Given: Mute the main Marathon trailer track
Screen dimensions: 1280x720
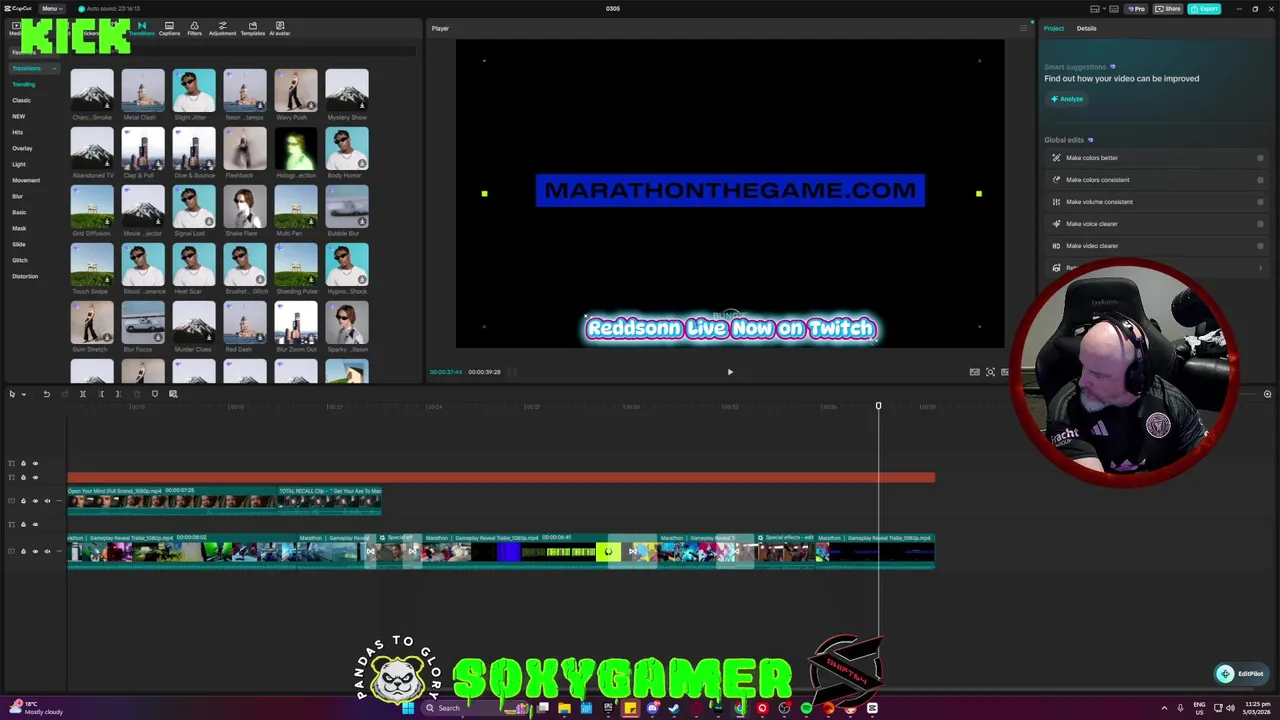Looking at the screenshot, I should tap(47, 551).
